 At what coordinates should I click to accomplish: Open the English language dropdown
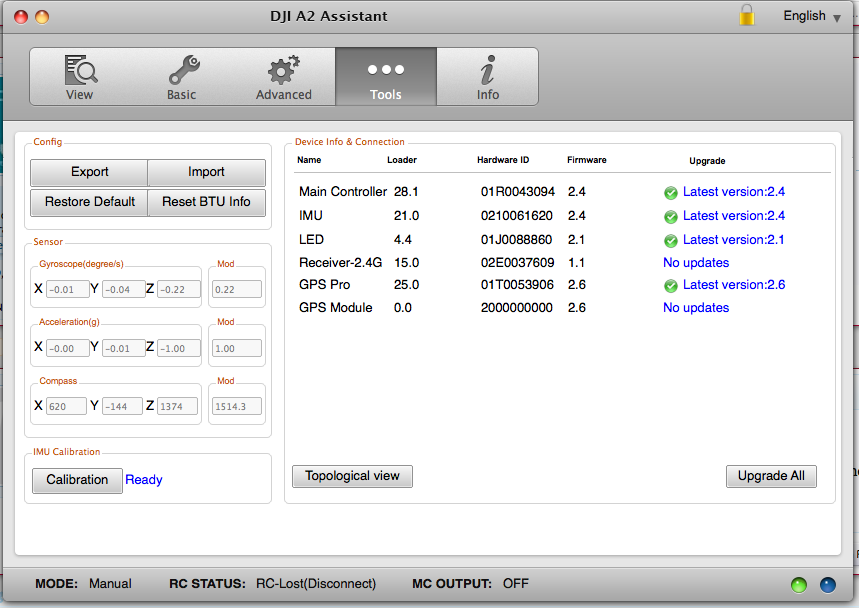pyautogui.click(x=811, y=16)
